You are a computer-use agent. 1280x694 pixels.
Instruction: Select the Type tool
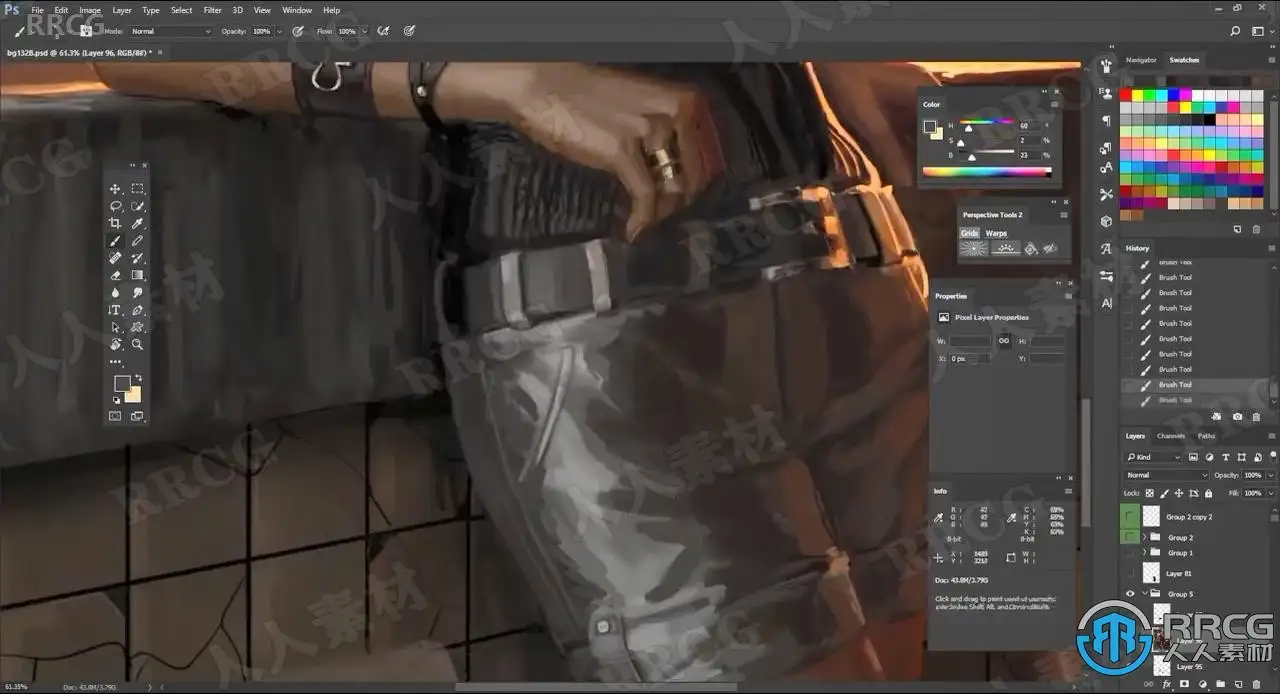pos(116,310)
